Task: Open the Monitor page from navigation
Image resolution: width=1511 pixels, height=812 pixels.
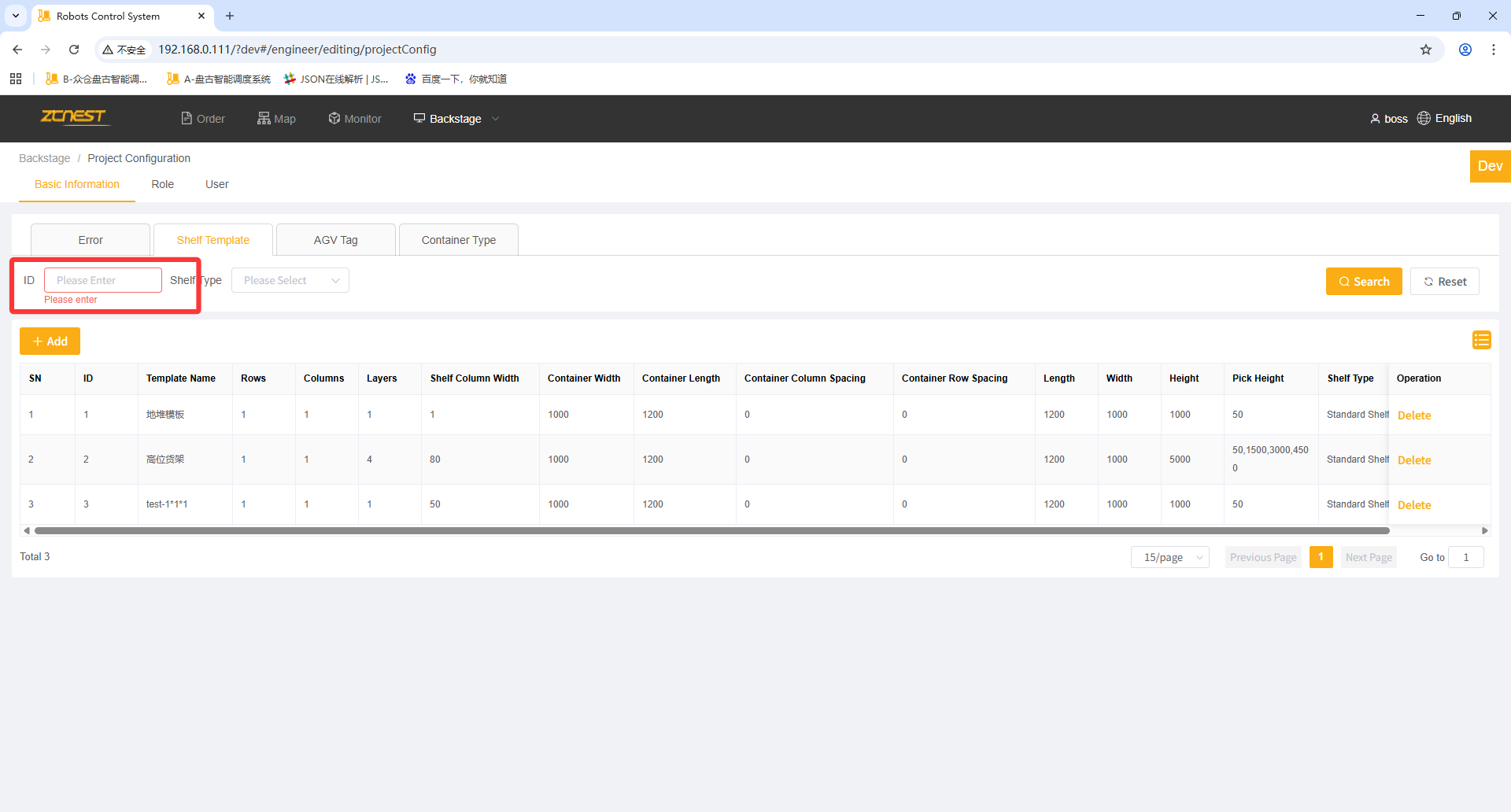Action: click(x=355, y=119)
